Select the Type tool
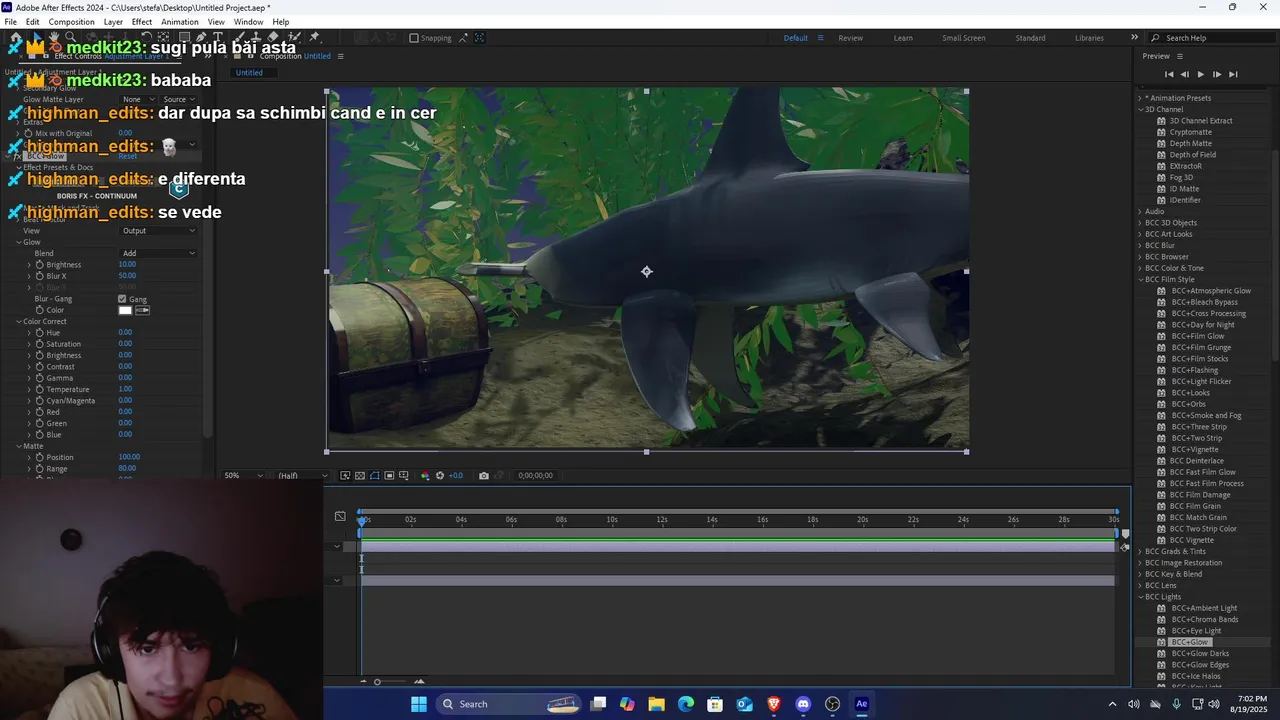This screenshot has height=720, width=1280. [218, 37]
